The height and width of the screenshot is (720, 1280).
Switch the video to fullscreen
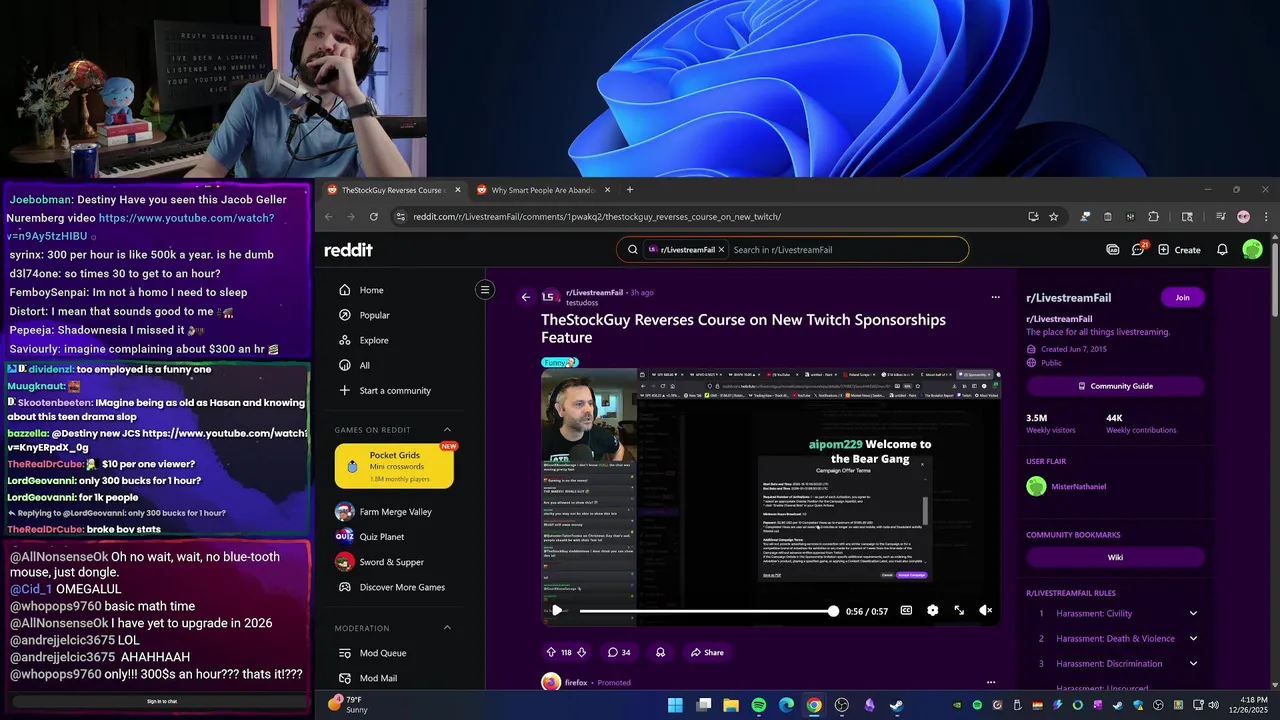tap(959, 611)
